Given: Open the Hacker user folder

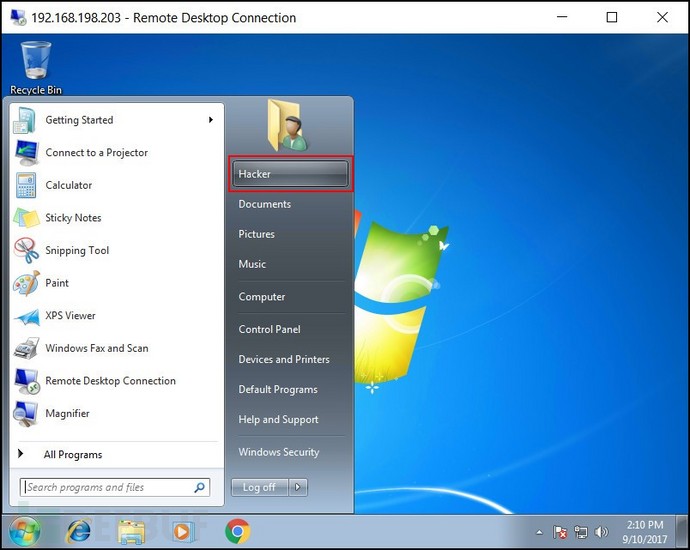Looking at the screenshot, I should coord(290,174).
